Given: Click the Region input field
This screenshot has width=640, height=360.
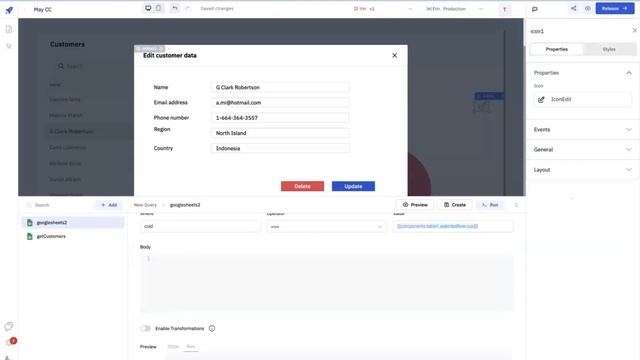Looking at the screenshot, I should tap(280, 133).
